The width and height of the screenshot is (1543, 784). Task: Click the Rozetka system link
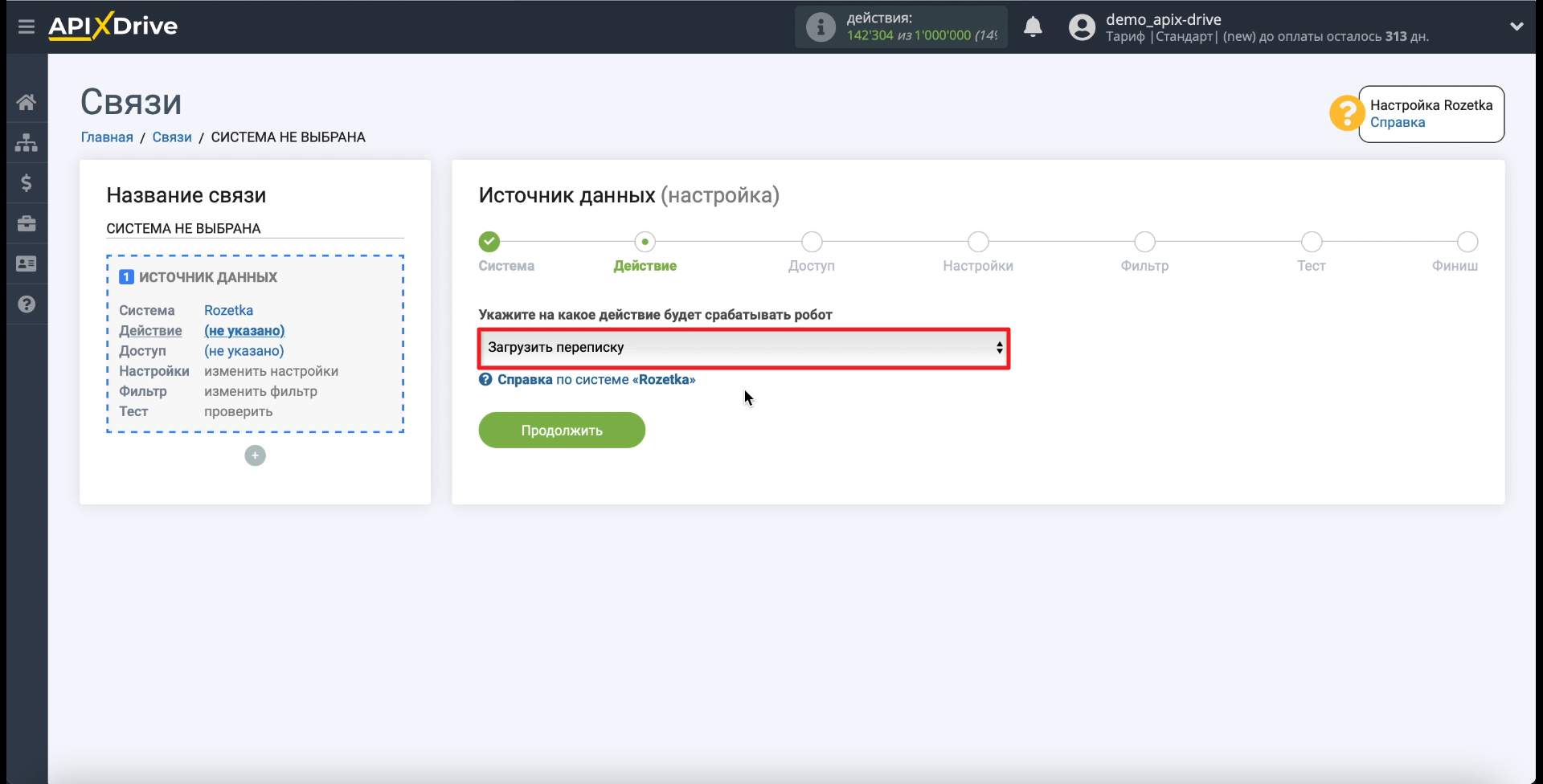(228, 310)
